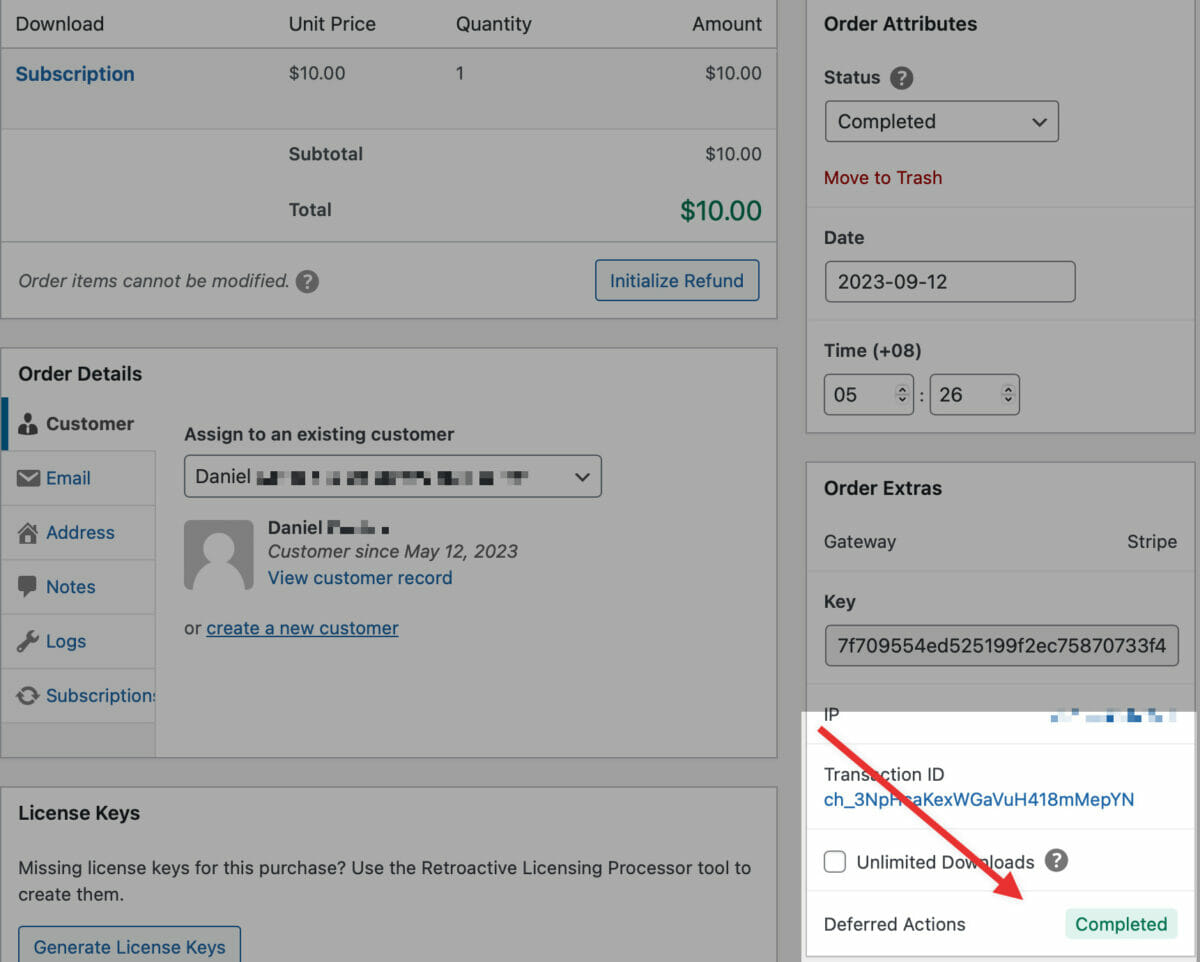Expand the existing customer dropdown

(x=392, y=477)
